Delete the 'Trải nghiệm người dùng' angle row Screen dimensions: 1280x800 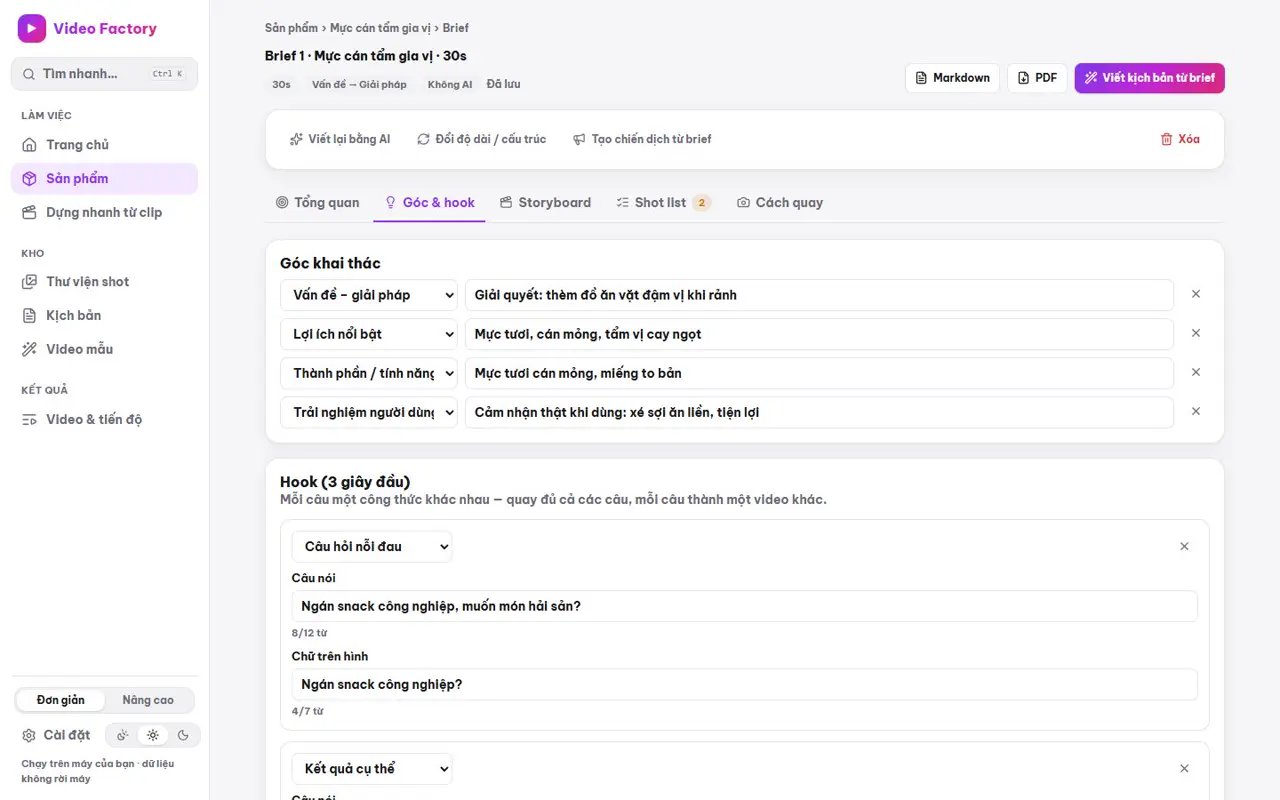pos(1196,411)
